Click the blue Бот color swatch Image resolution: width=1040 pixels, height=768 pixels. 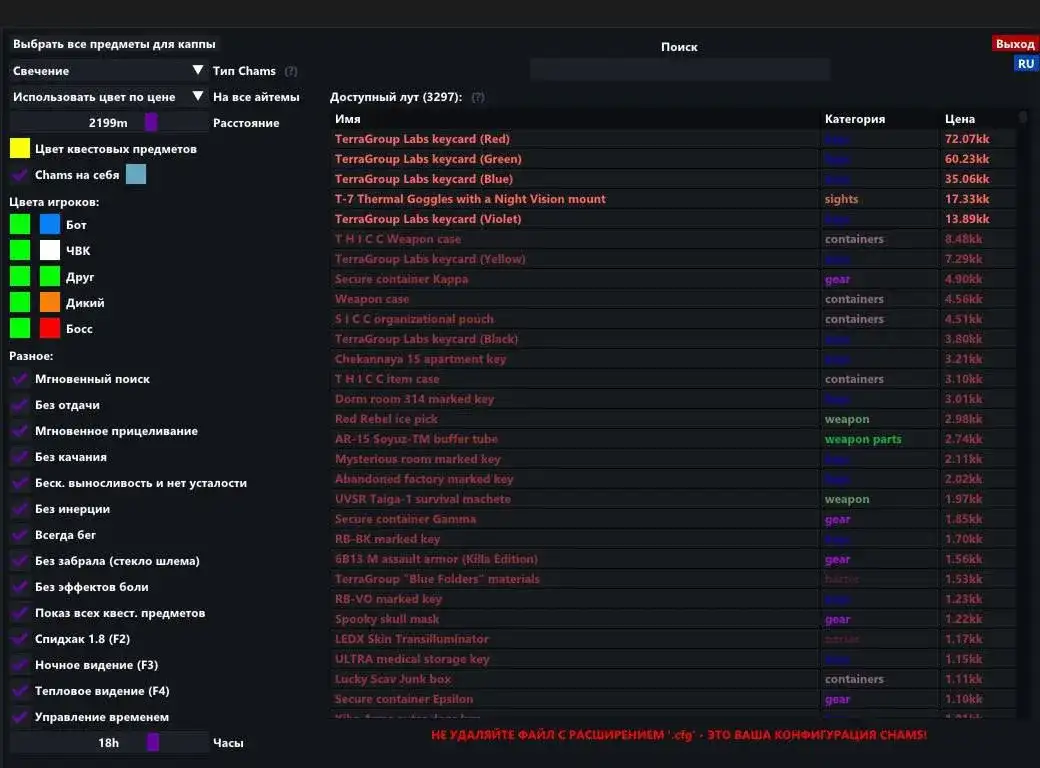(x=50, y=224)
